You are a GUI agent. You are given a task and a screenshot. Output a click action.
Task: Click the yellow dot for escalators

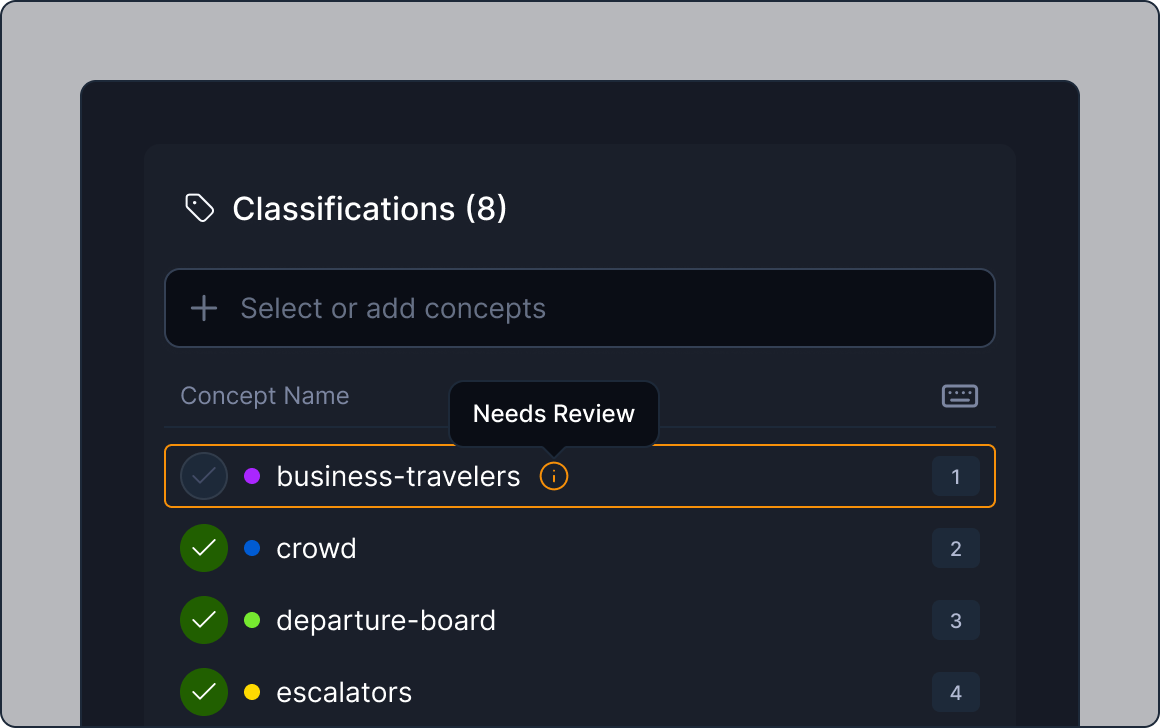coord(252,692)
